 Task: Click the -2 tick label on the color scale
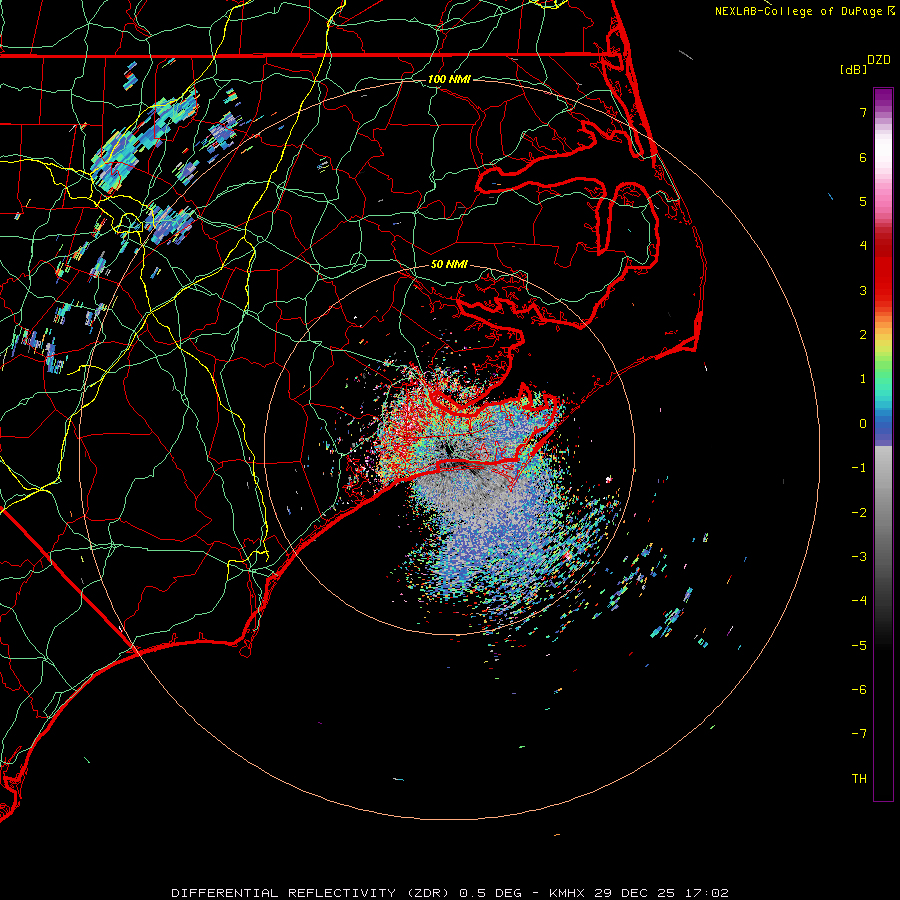click(x=859, y=513)
